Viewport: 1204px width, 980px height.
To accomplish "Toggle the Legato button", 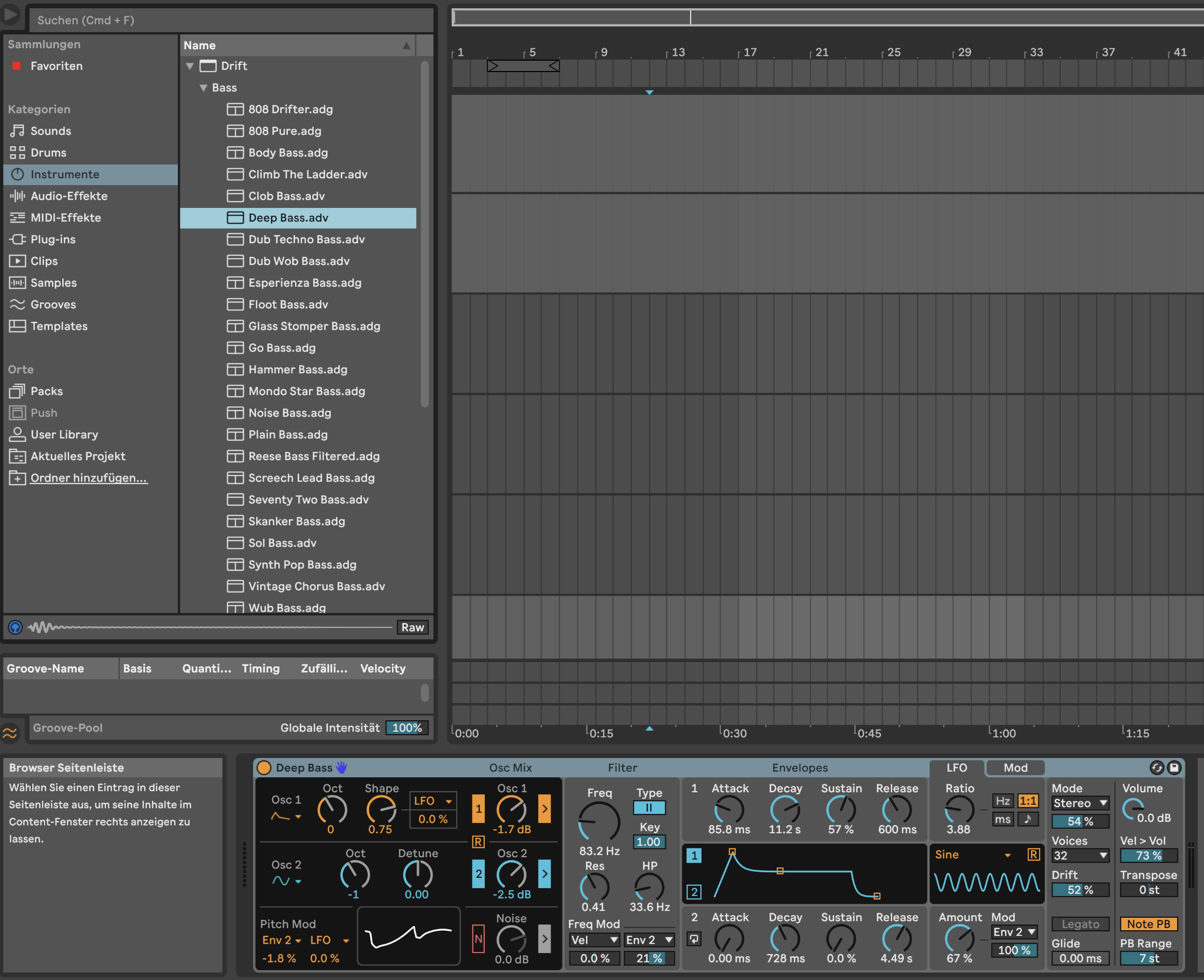I will 1081,924.
